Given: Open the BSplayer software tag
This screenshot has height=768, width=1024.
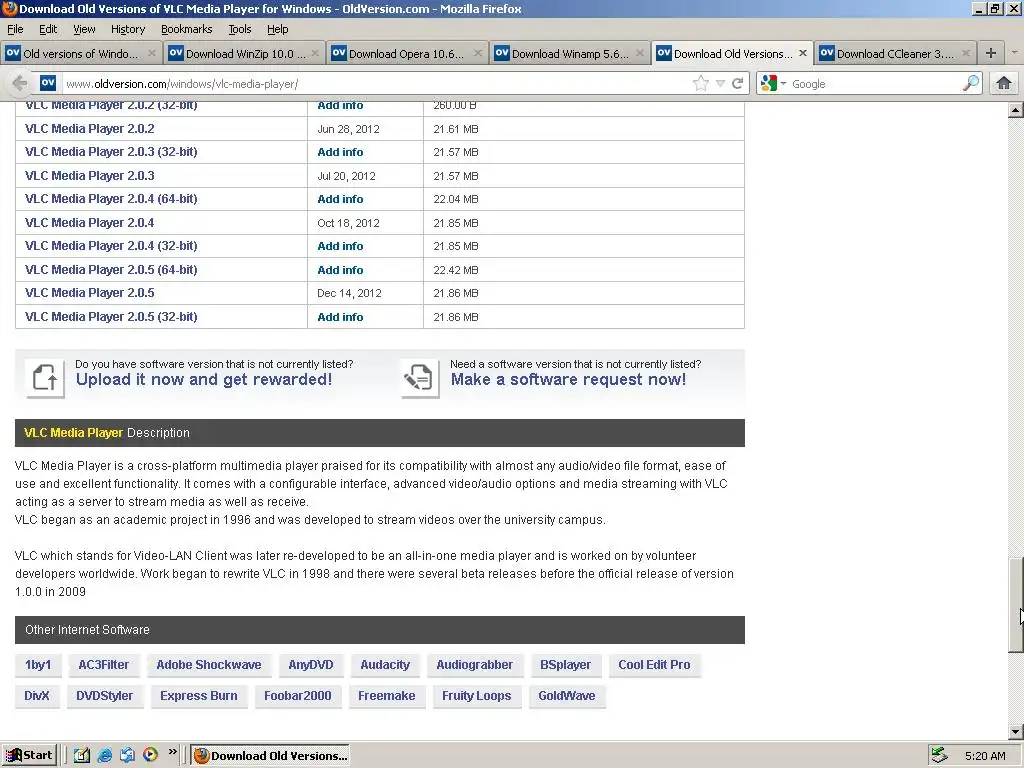Looking at the screenshot, I should click(566, 665).
